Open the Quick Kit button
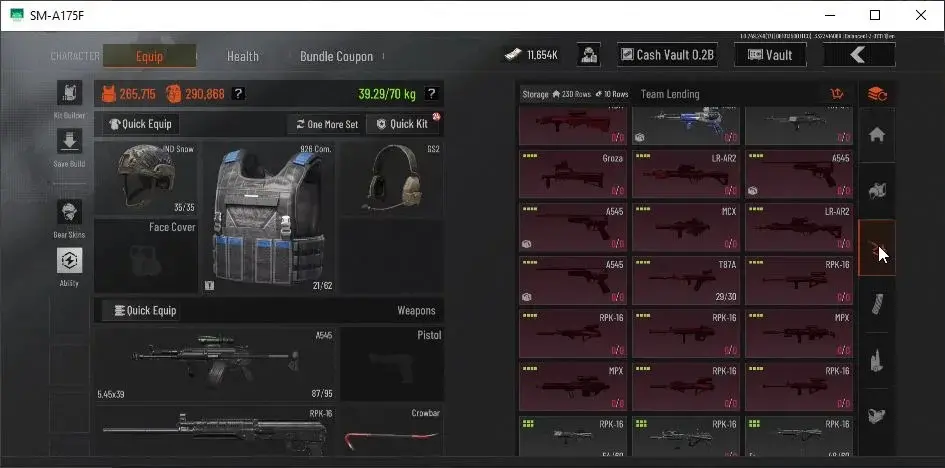Image resolution: width=945 pixels, height=468 pixels. tap(403, 124)
